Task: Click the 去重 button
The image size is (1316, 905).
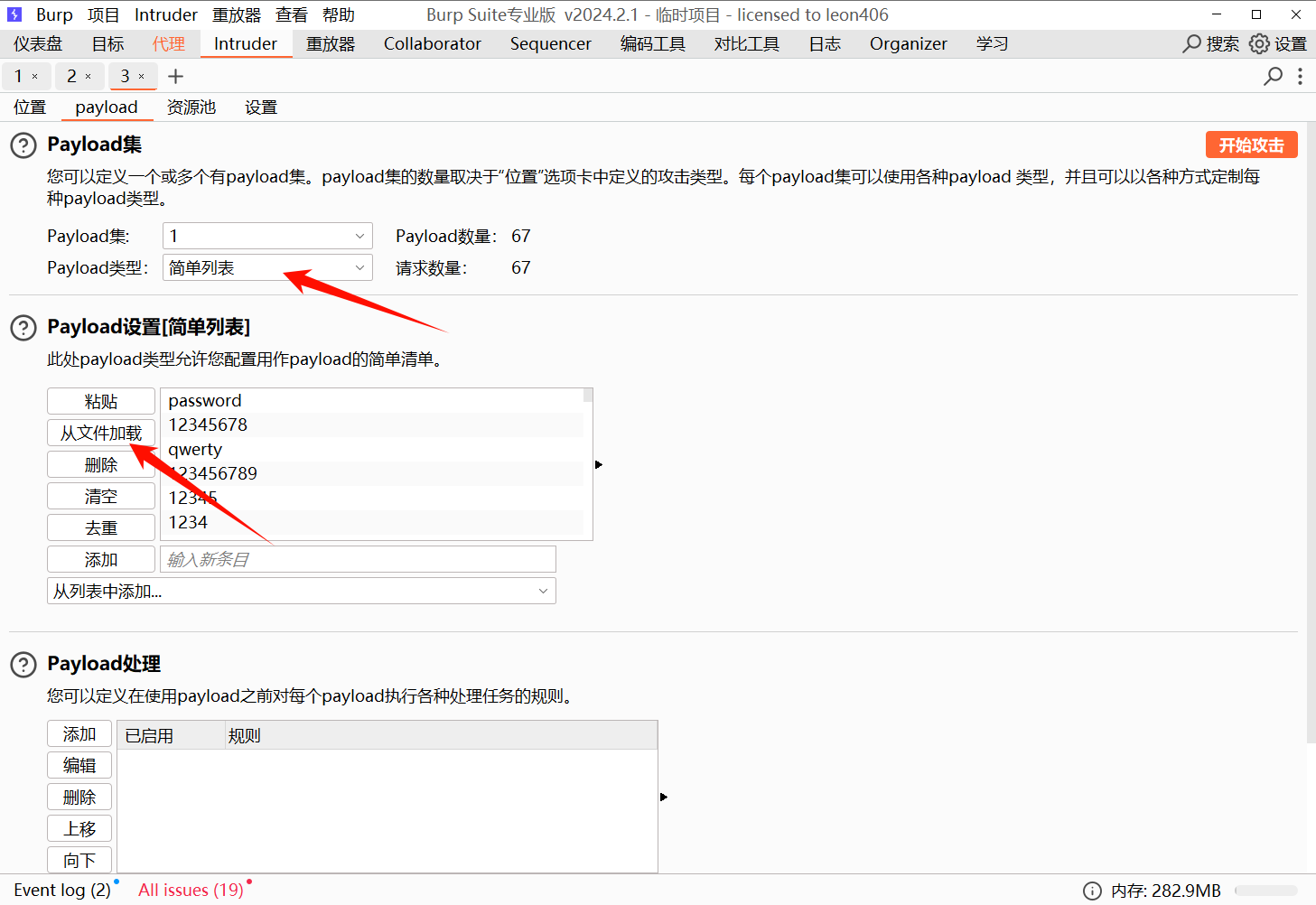Action: (101, 527)
